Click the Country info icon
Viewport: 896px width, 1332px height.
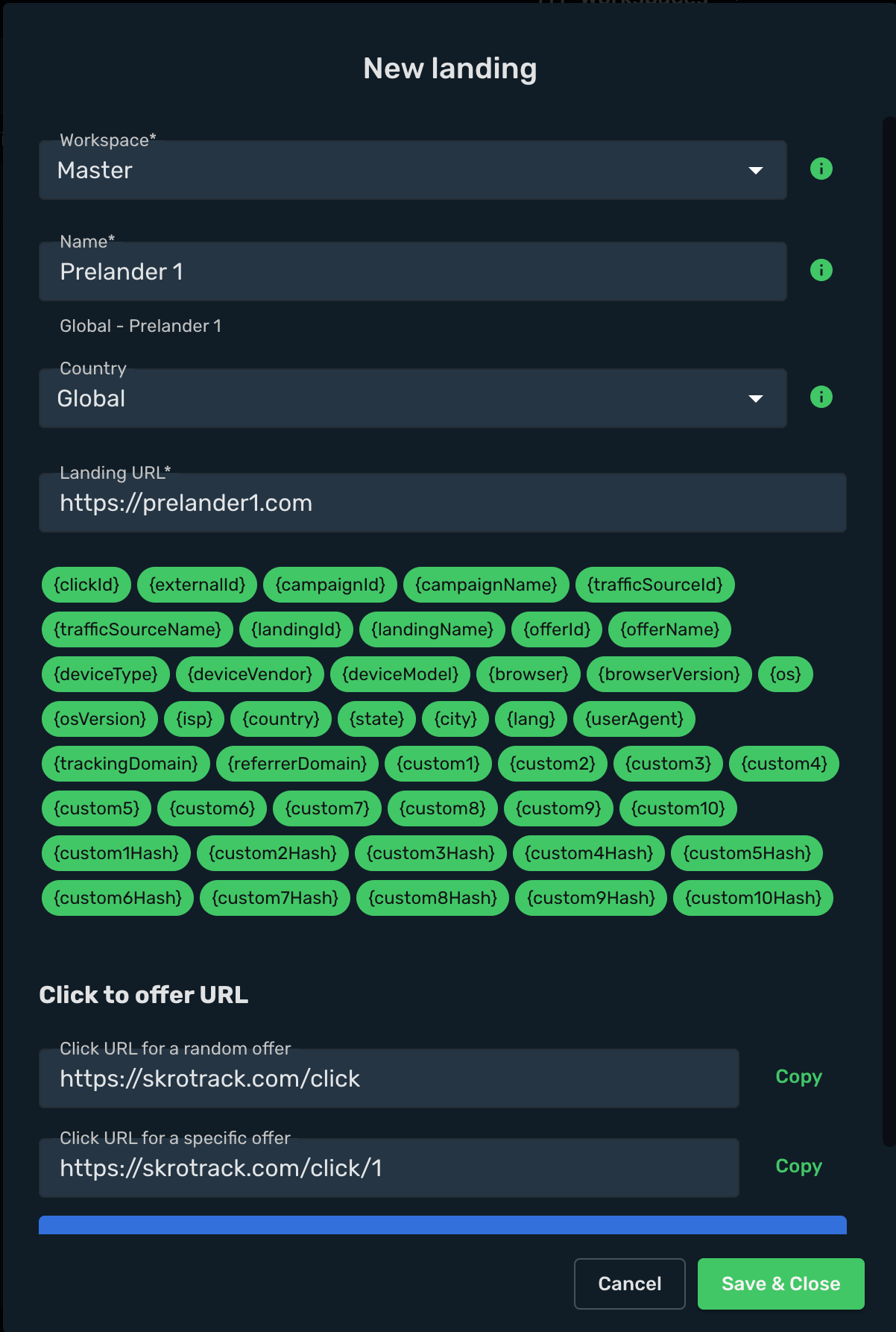(821, 398)
